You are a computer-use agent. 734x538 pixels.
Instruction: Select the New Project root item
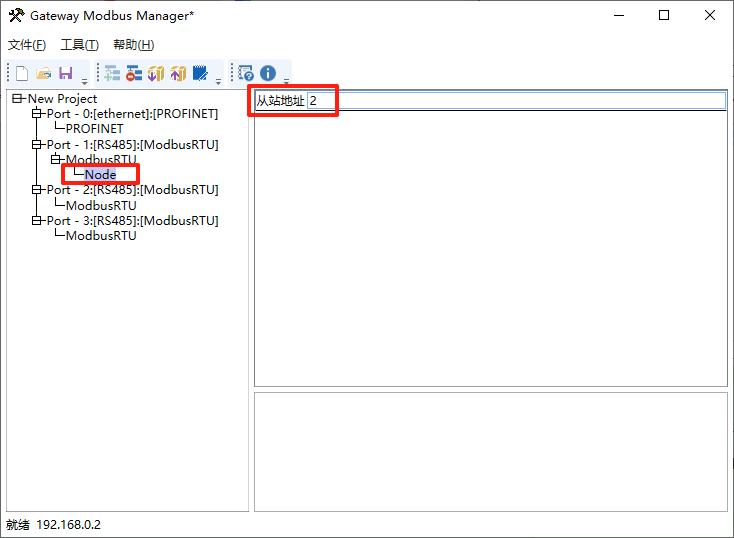(x=62, y=99)
